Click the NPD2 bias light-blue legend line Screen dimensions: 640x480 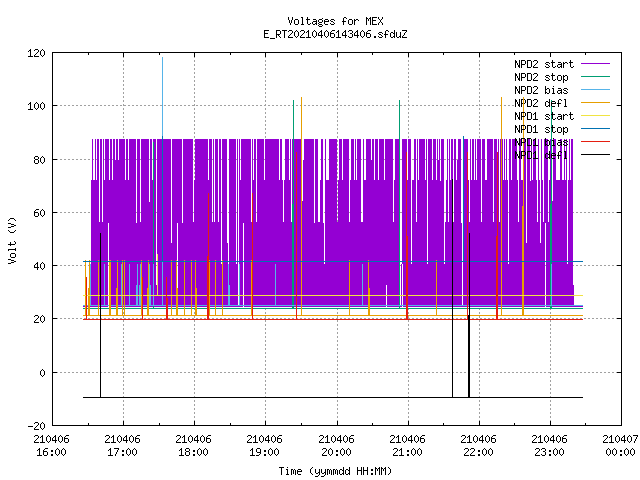[595, 90]
